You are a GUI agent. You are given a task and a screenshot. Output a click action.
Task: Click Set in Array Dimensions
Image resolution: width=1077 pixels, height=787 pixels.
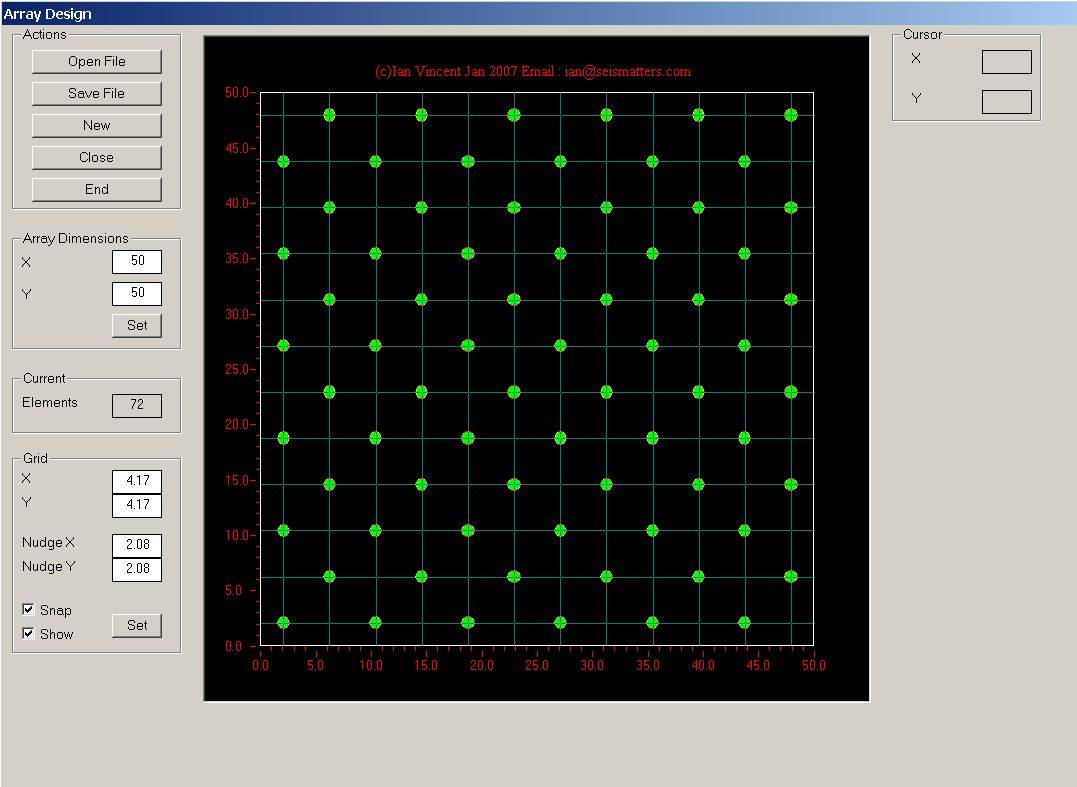click(x=137, y=326)
